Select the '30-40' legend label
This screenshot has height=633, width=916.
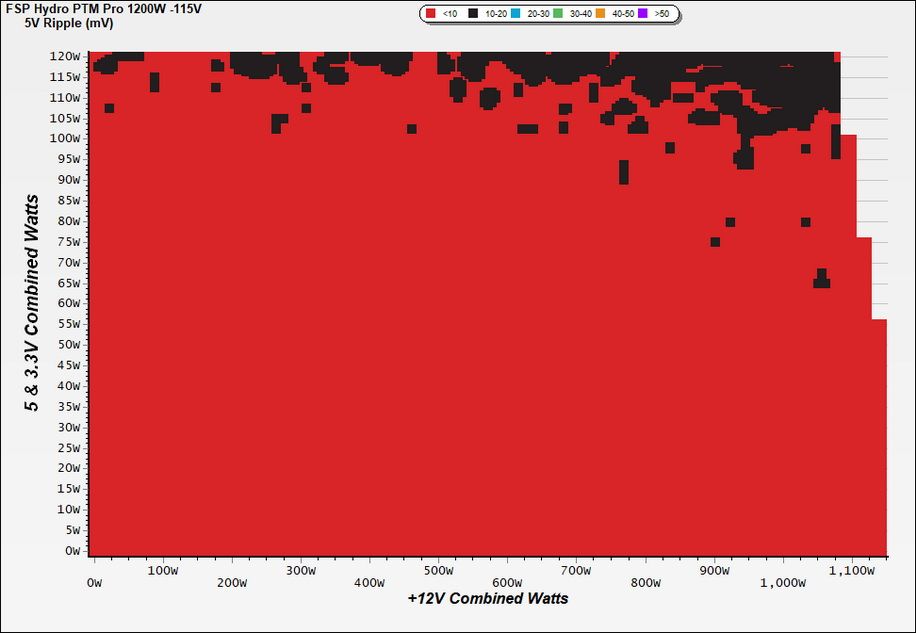click(x=581, y=13)
